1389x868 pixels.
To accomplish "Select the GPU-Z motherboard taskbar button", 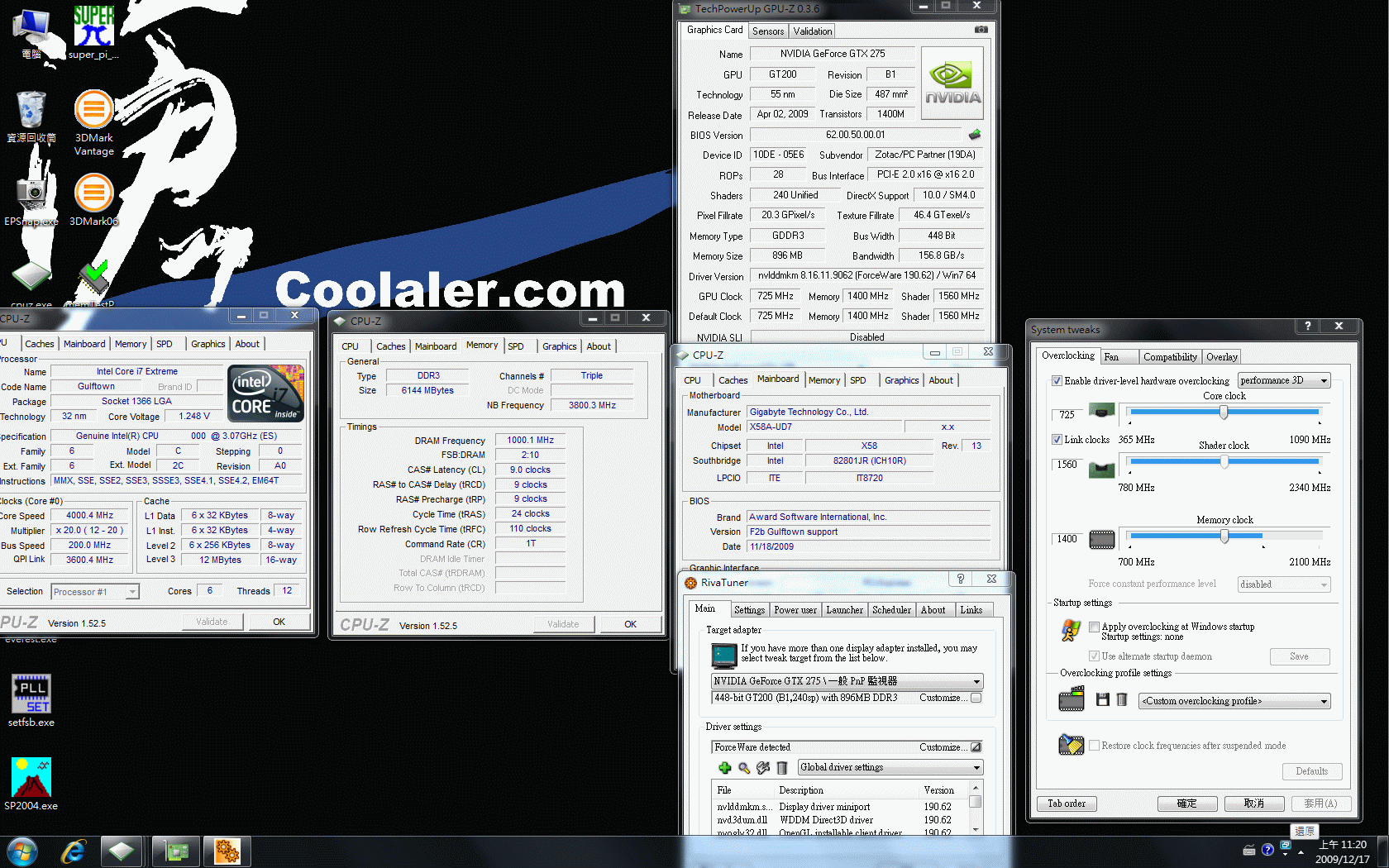I will click(x=176, y=851).
